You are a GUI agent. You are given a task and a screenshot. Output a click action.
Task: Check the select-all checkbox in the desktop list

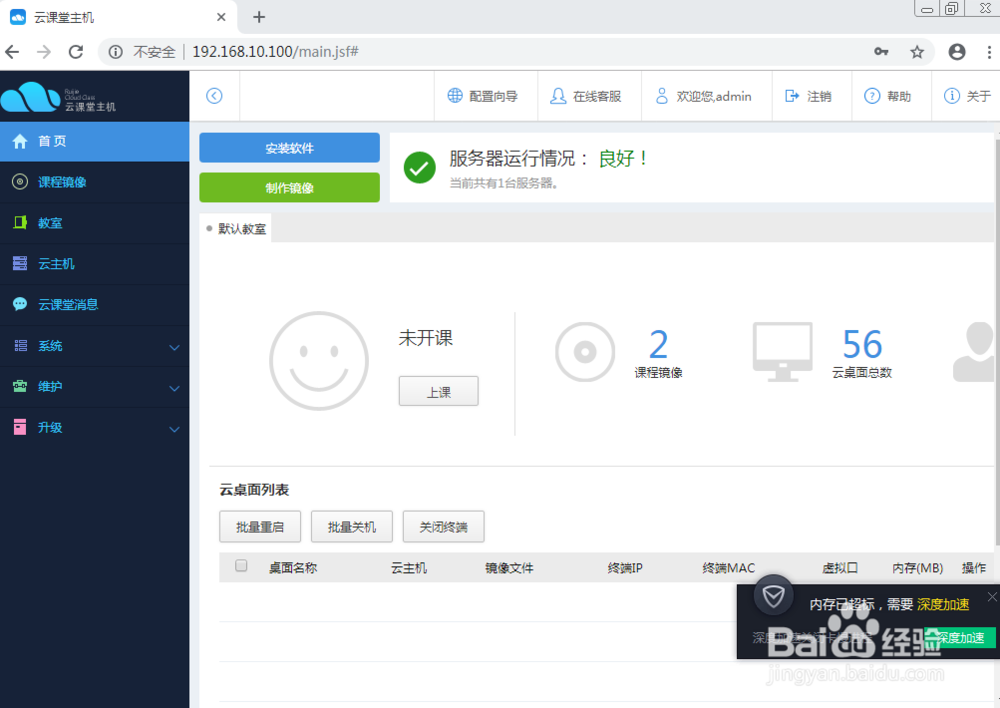click(240, 566)
